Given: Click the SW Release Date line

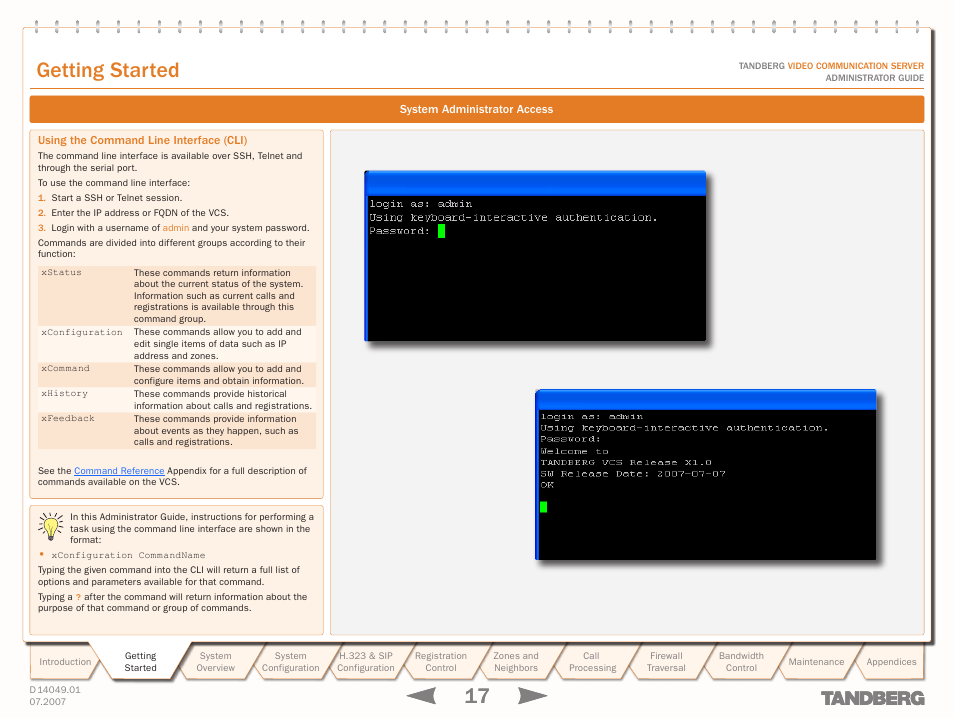Looking at the screenshot, I should [x=633, y=473].
